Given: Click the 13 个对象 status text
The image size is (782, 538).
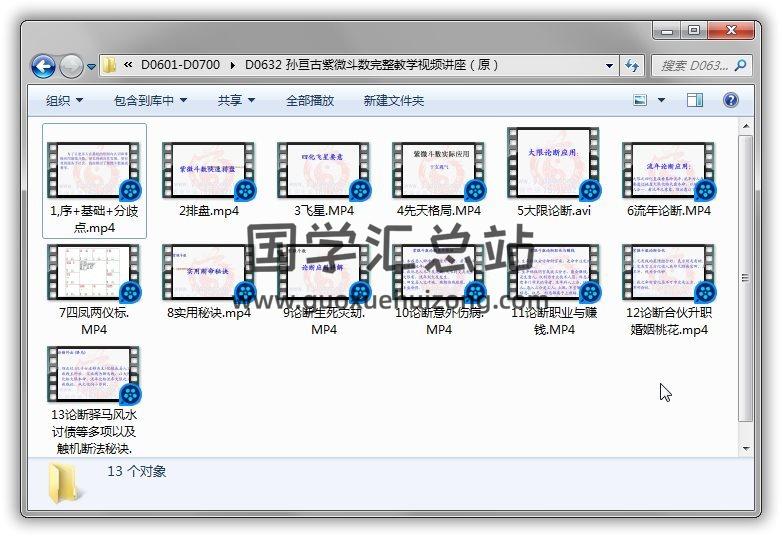Looking at the screenshot, I should pyautogui.click(x=137, y=472).
